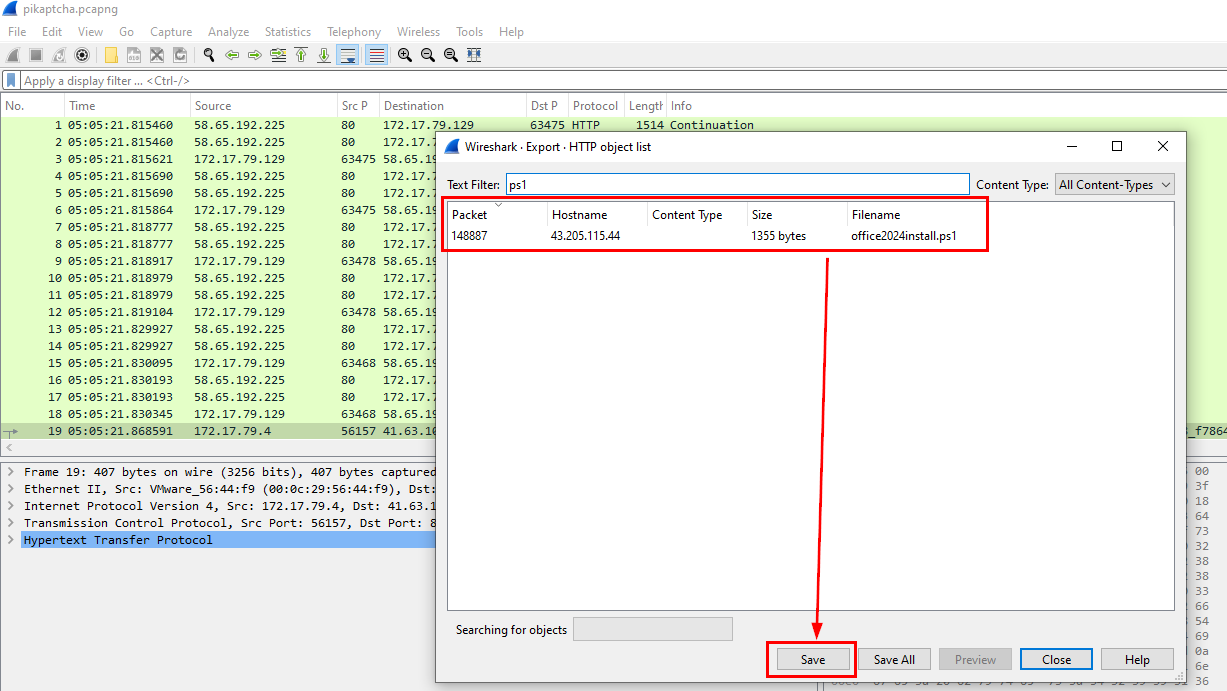Sort packet list by Destination column
Viewport: 1227px width, 691px height.
[453, 106]
